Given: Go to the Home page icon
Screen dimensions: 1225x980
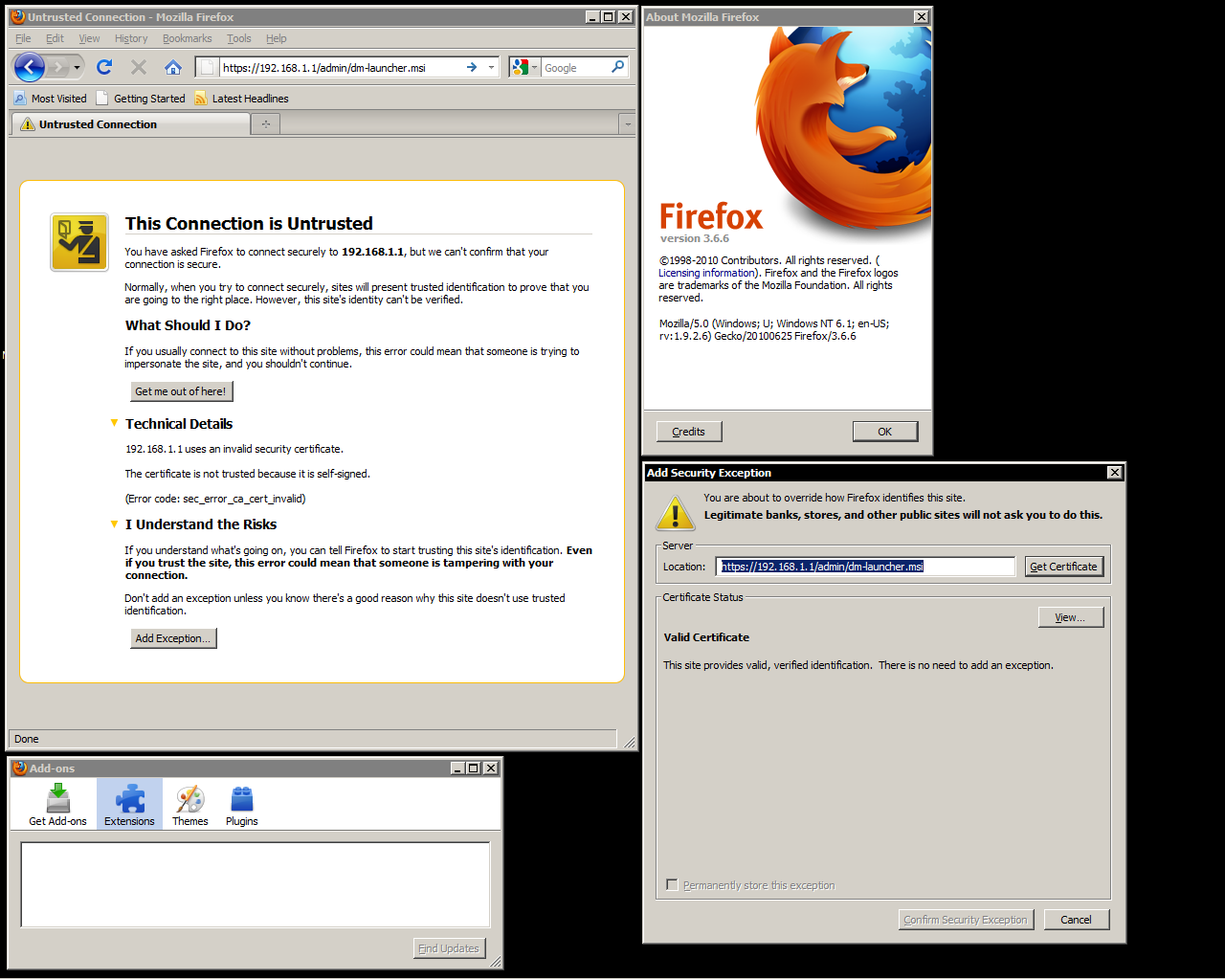Looking at the screenshot, I should click(173, 67).
